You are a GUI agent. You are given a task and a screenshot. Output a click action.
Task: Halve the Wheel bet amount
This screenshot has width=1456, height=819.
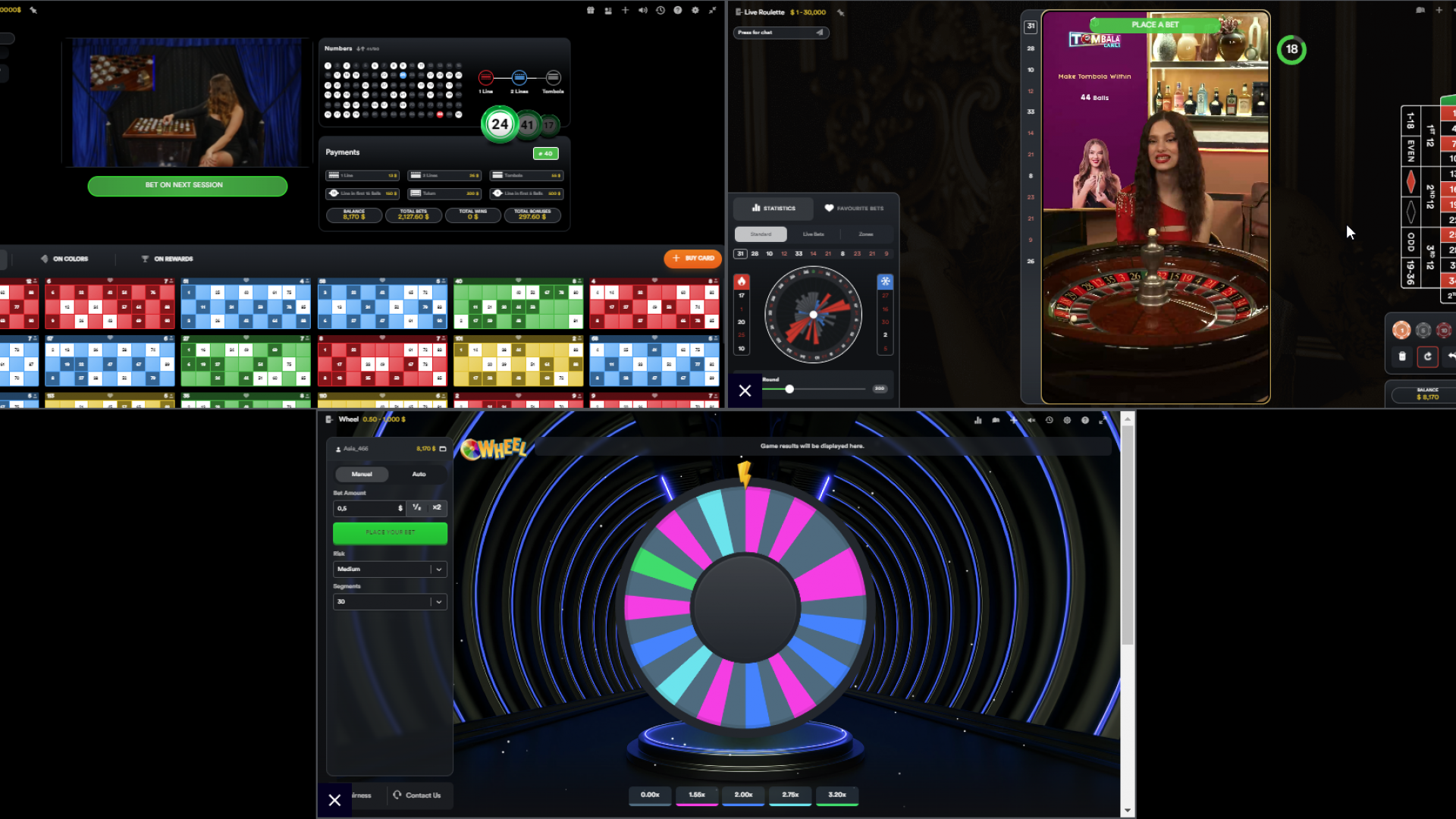(x=416, y=507)
